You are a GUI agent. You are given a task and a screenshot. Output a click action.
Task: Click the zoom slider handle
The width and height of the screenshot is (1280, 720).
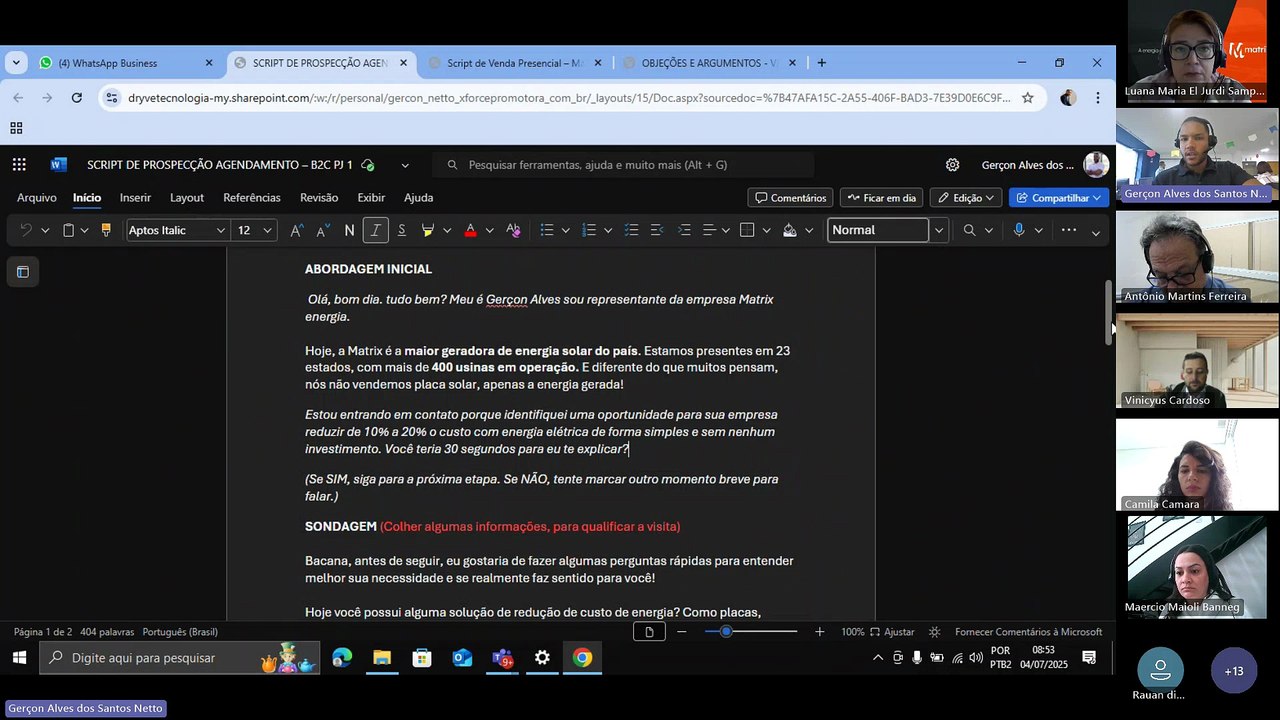[x=726, y=632]
